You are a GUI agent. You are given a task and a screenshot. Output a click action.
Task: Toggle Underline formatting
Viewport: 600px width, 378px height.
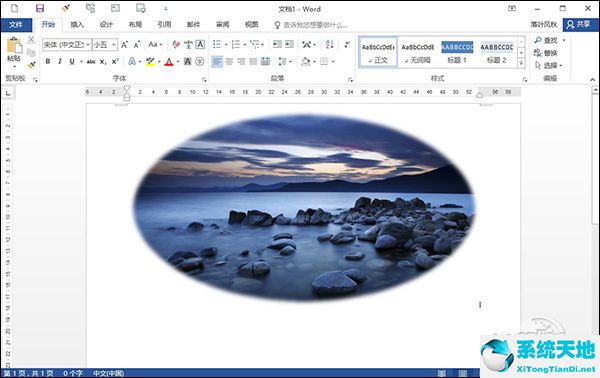(72, 61)
